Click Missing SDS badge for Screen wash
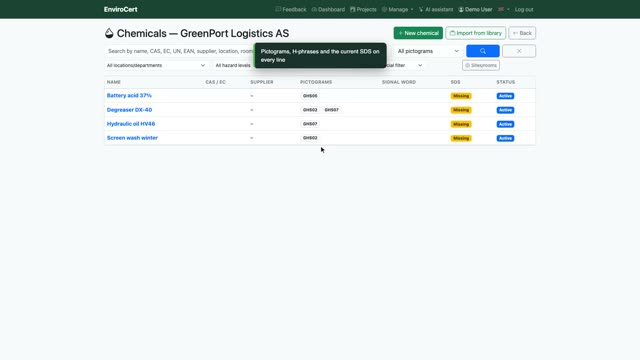Image resolution: width=640 pixels, height=360 pixels. [x=461, y=138]
